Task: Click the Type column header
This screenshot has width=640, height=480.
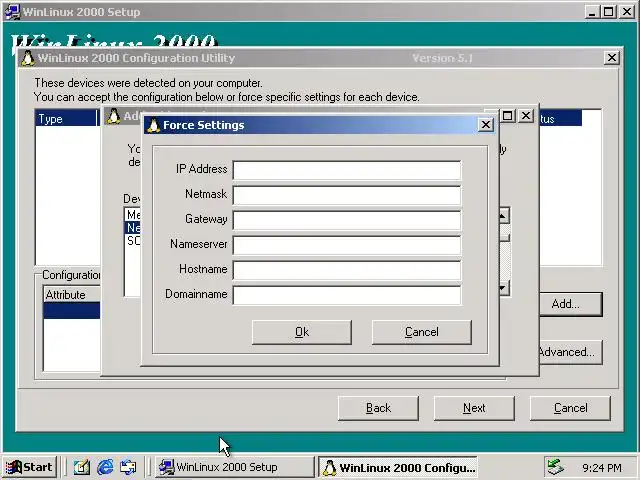Action: pos(67,119)
